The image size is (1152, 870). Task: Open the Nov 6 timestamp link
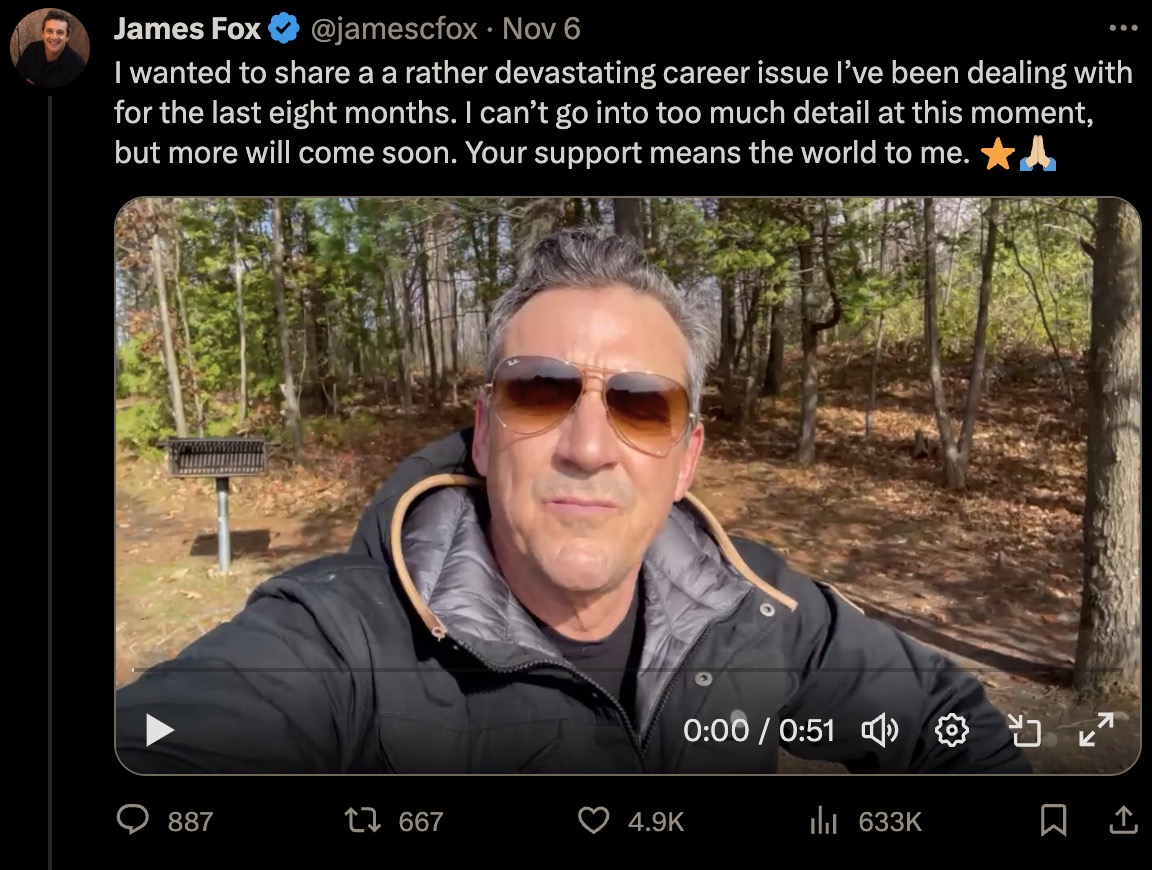tap(541, 29)
